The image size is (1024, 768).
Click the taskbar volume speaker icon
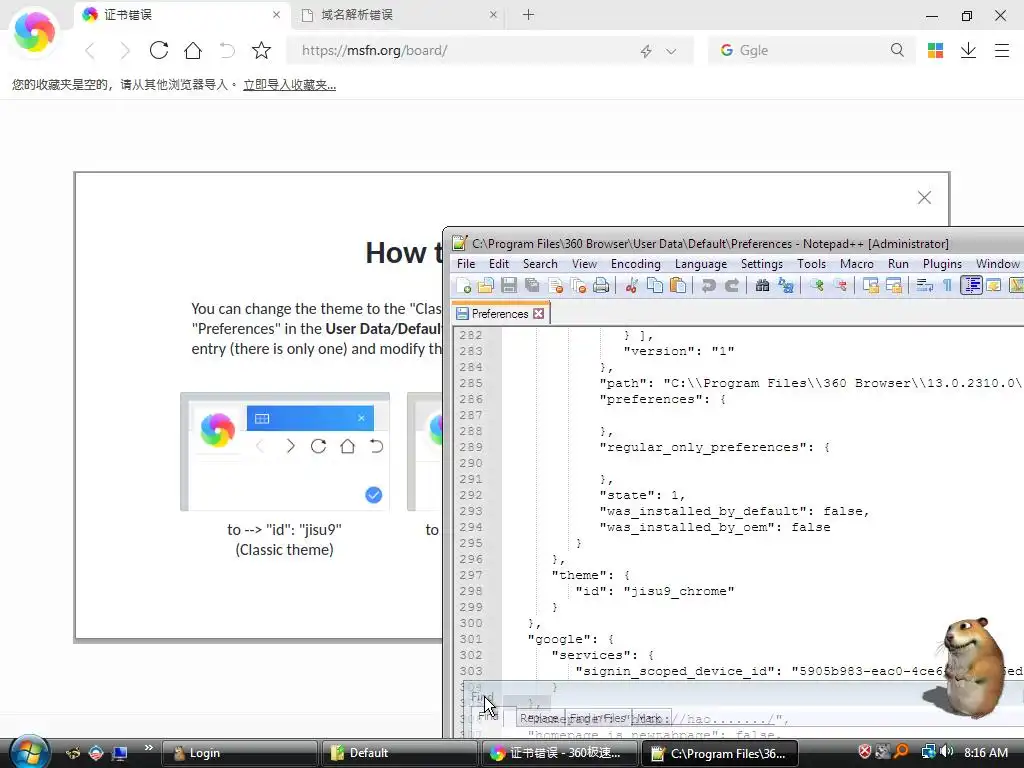coord(947,752)
